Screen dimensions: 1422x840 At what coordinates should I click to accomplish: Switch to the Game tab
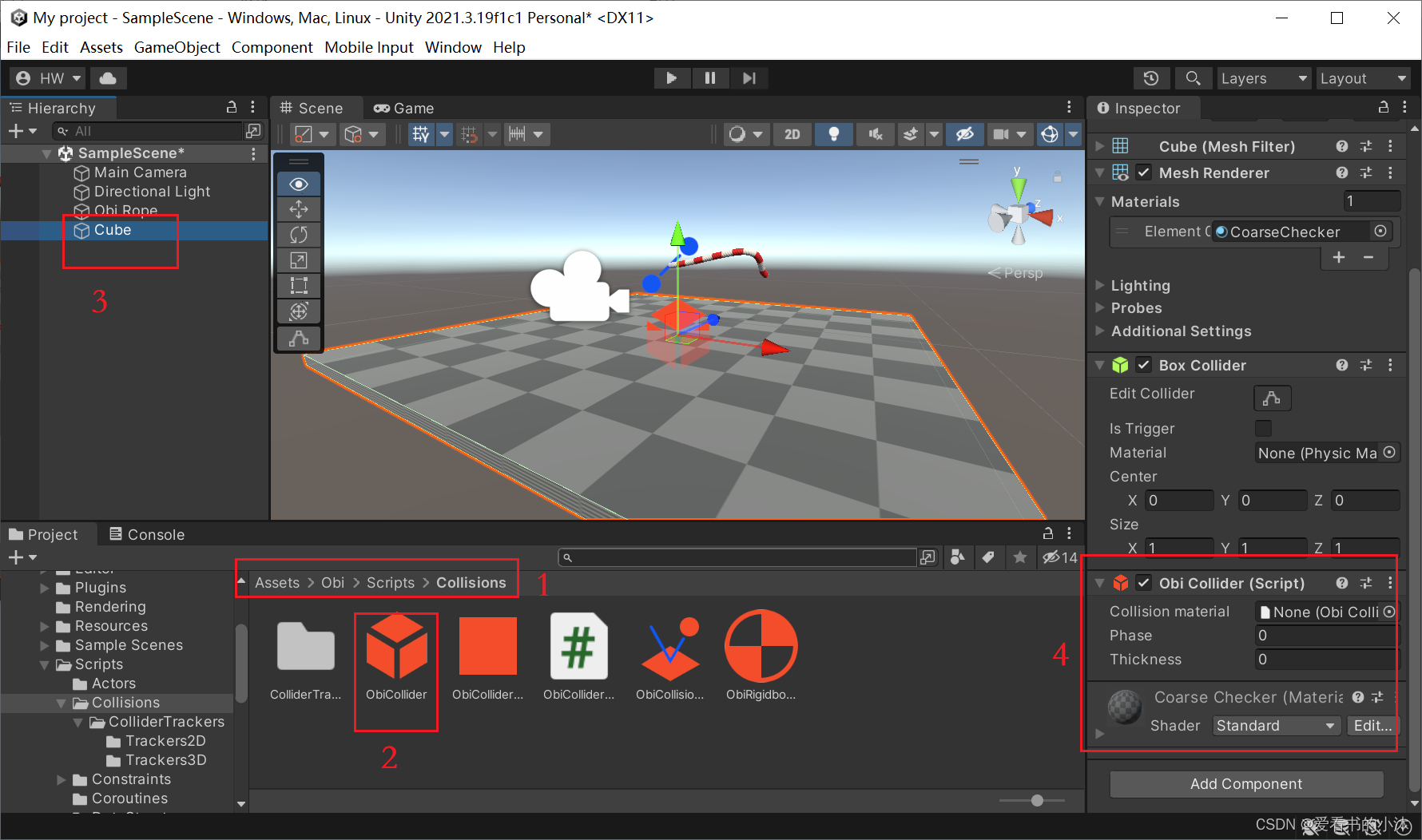[403, 108]
